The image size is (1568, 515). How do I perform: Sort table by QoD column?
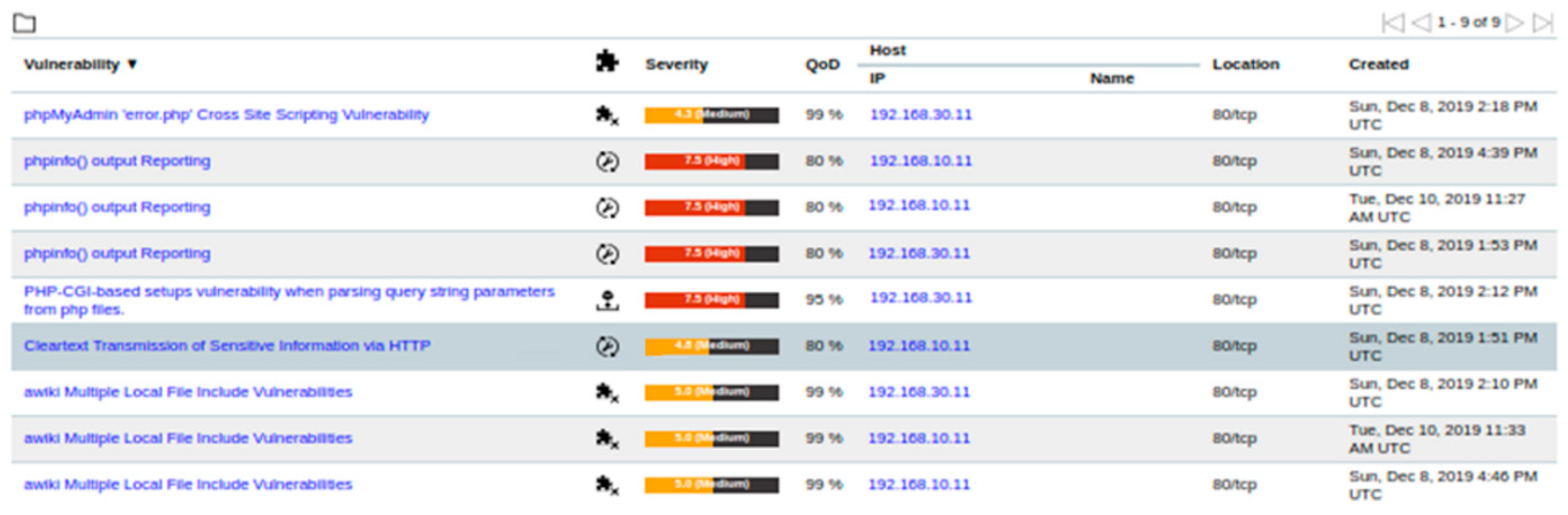tap(822, 64)
